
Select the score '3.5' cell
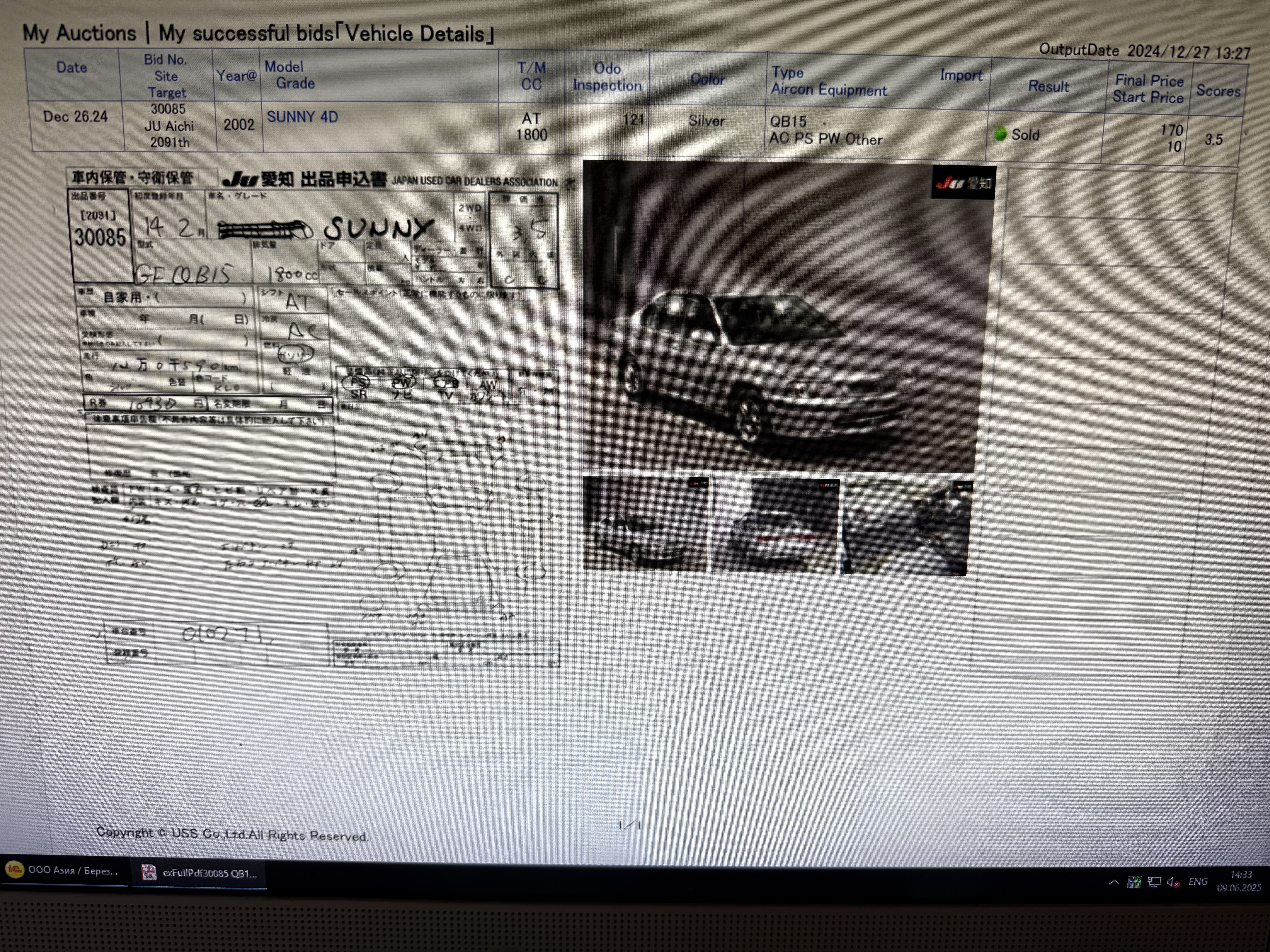[x=1214, y=139]
